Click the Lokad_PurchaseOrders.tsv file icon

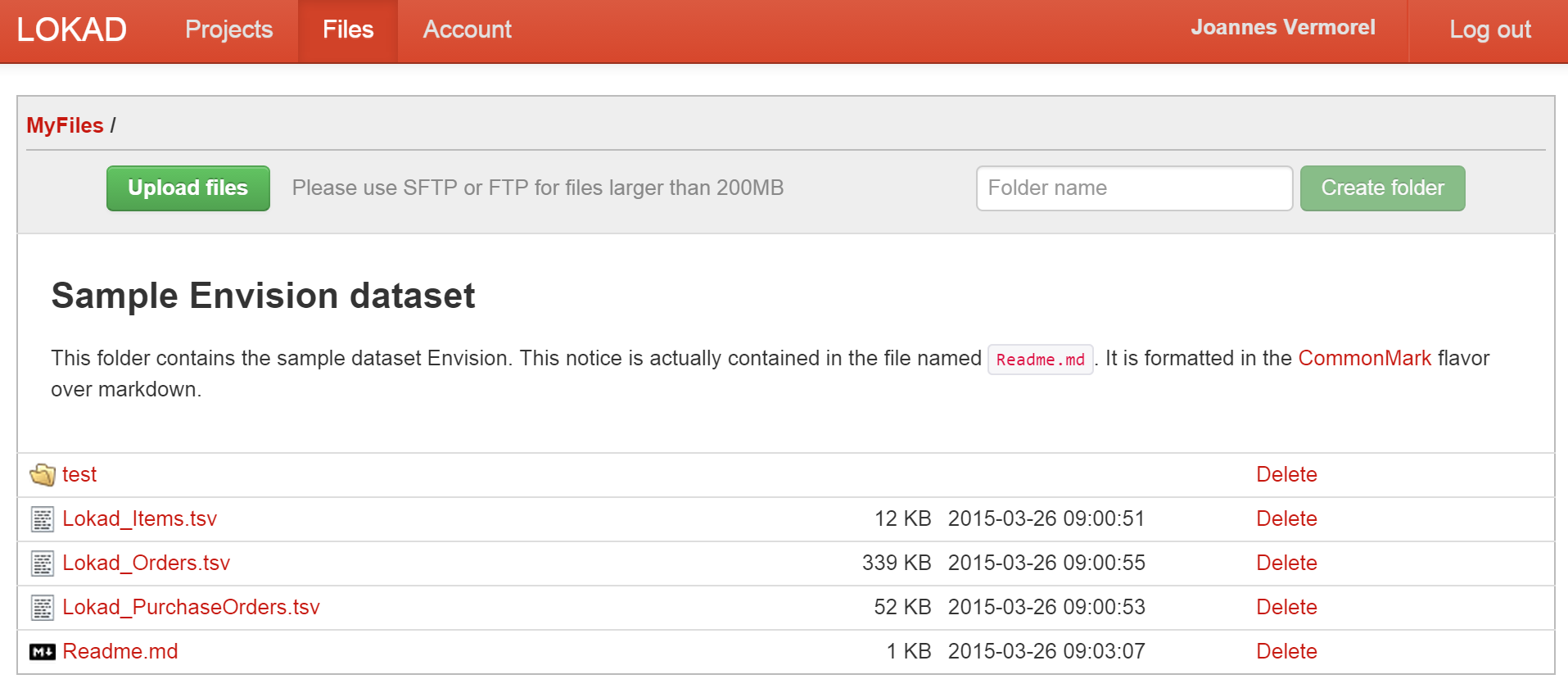point(42,608)
